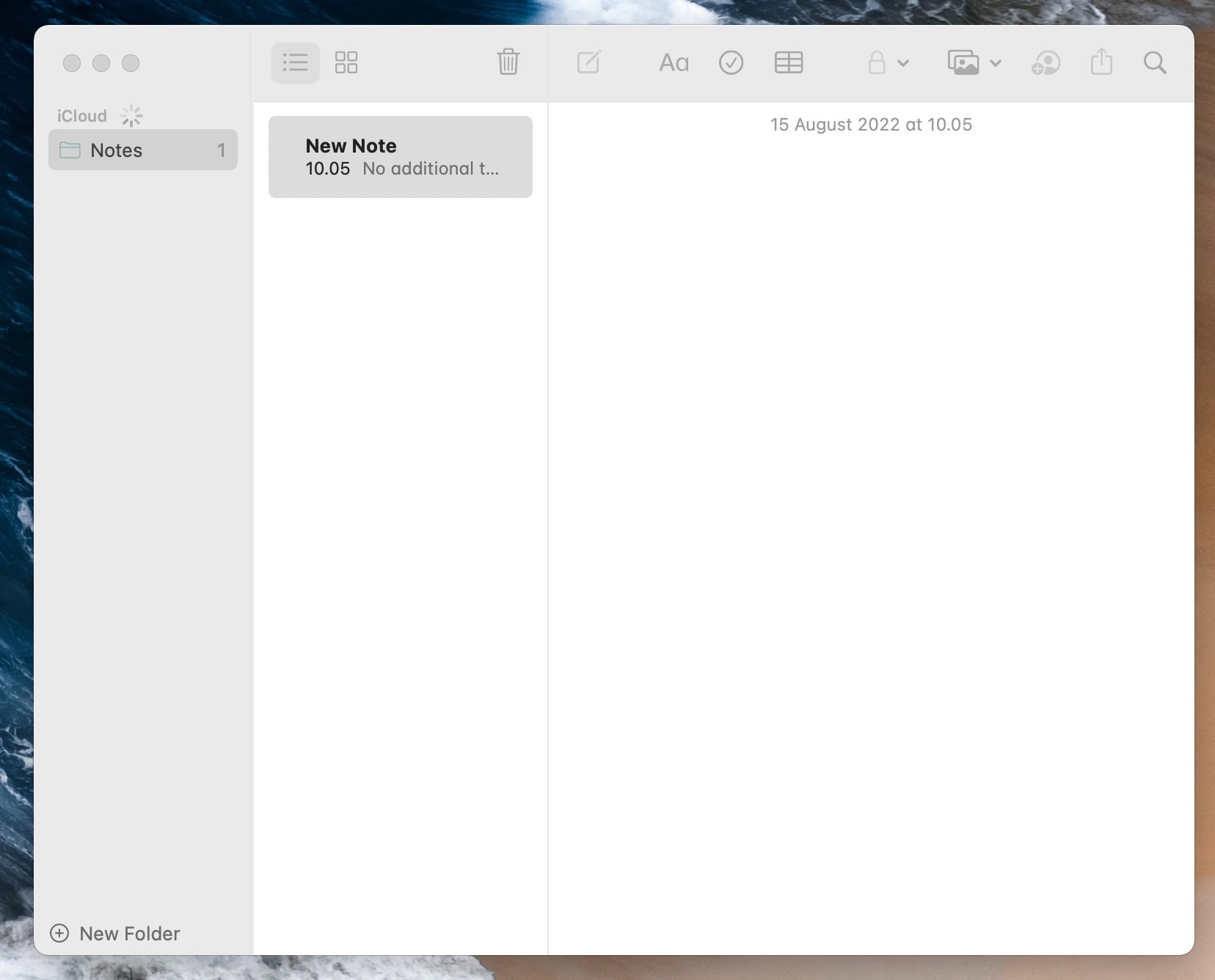
Task: Click the iCloud section header
Action: 81,115
